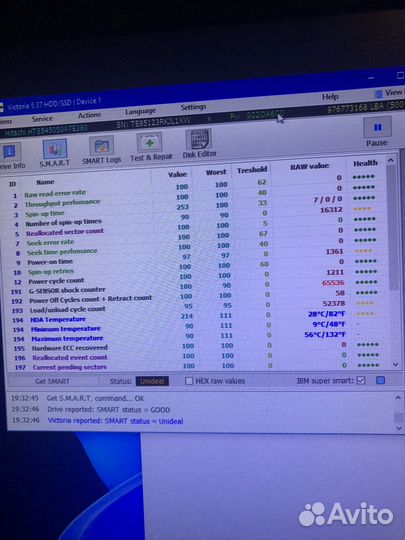Click the 16312 raw value

[x=331, y=210]
